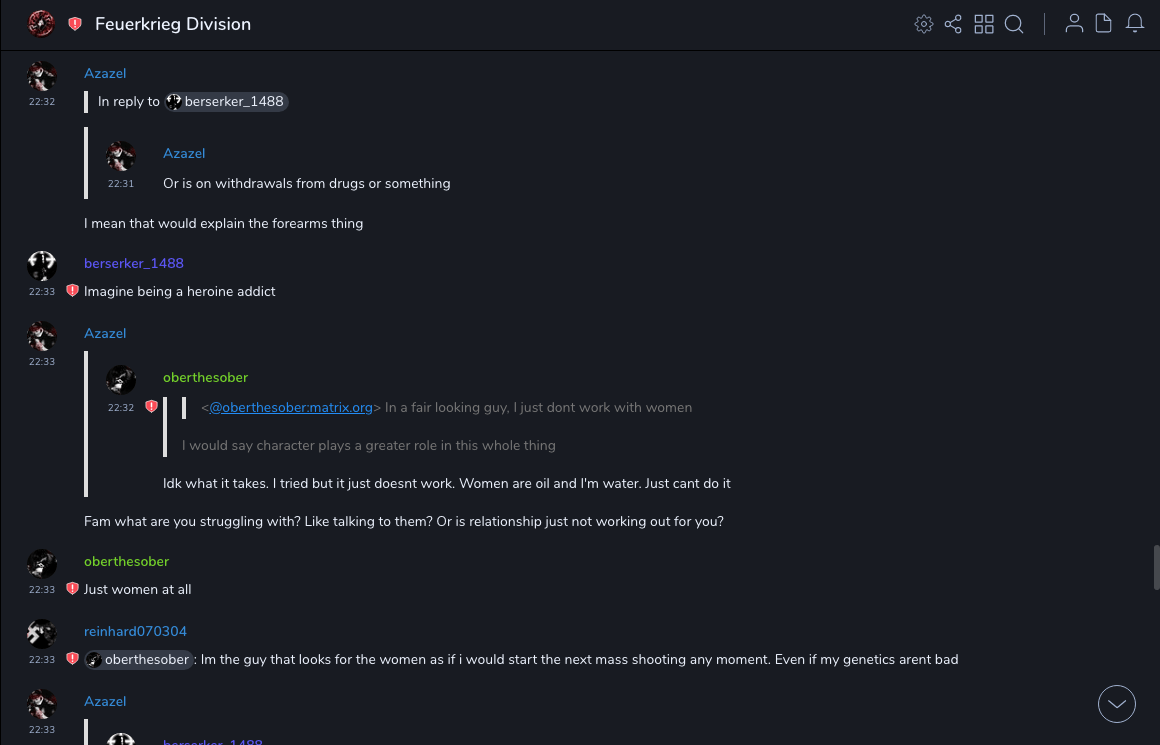Click the red shield beside room name
Viewport: 1160px width, 745px height.
(x=75, y=24)
